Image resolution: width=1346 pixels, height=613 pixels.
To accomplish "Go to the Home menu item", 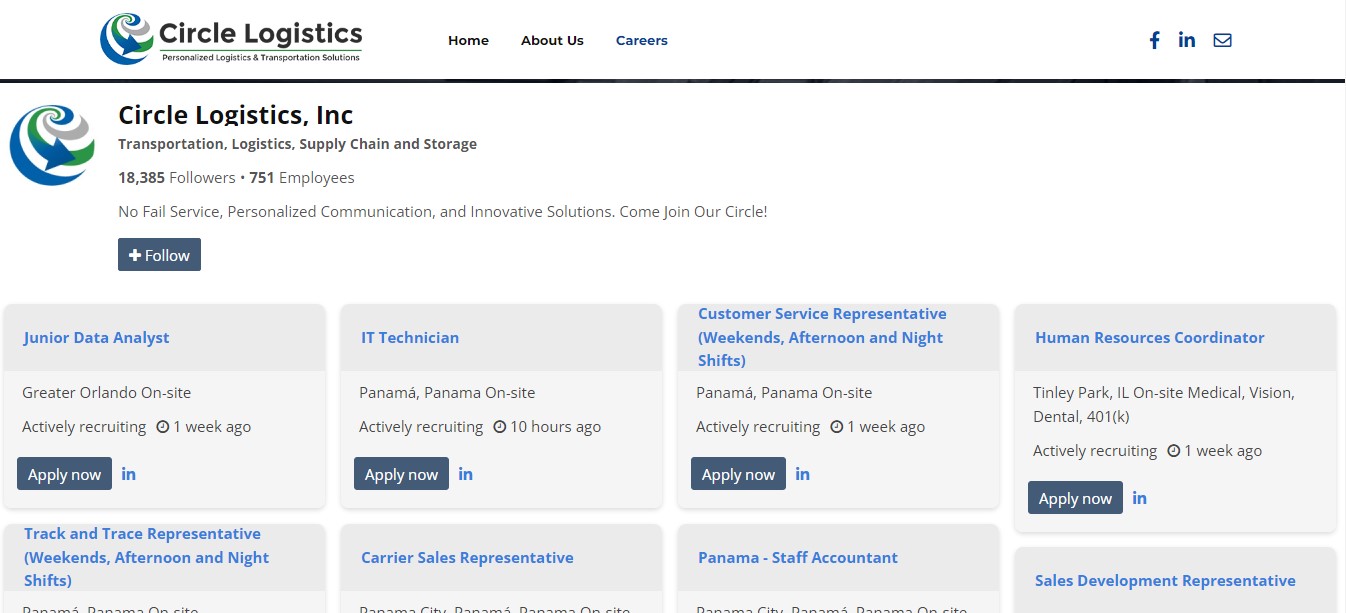I will point(468,41).
